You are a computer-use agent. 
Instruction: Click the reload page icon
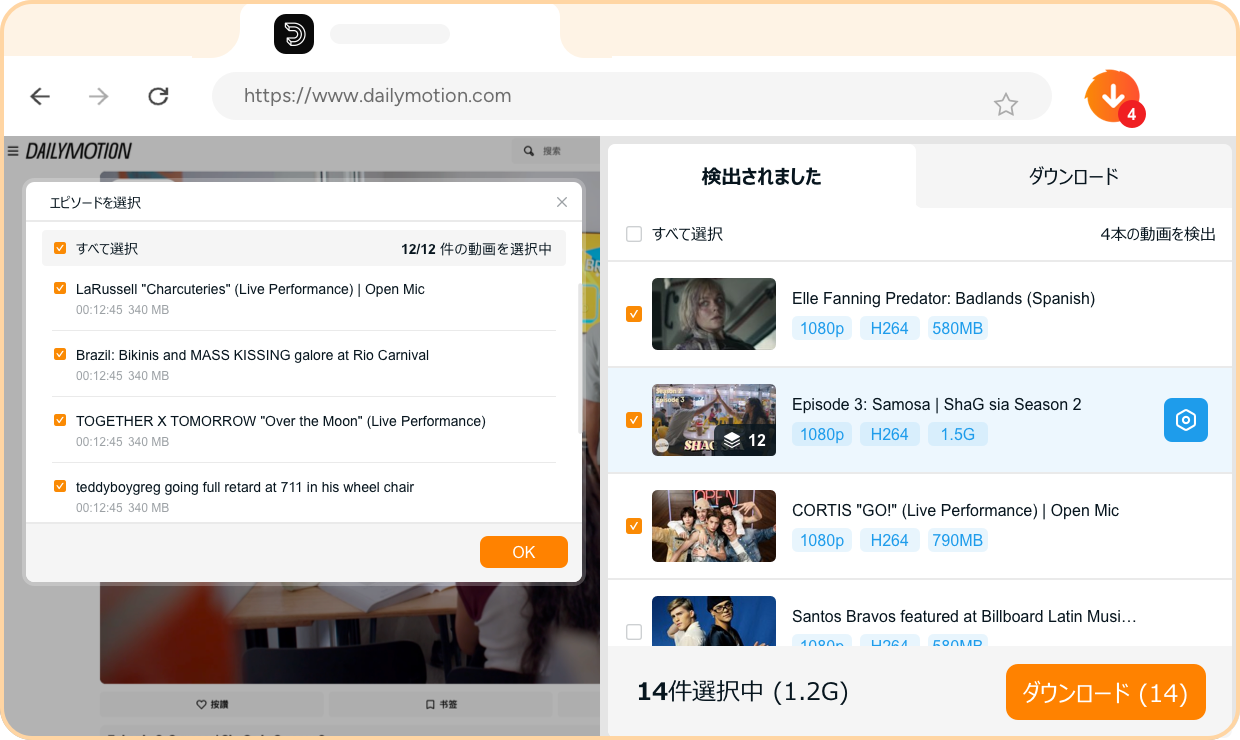pos(158,96)
